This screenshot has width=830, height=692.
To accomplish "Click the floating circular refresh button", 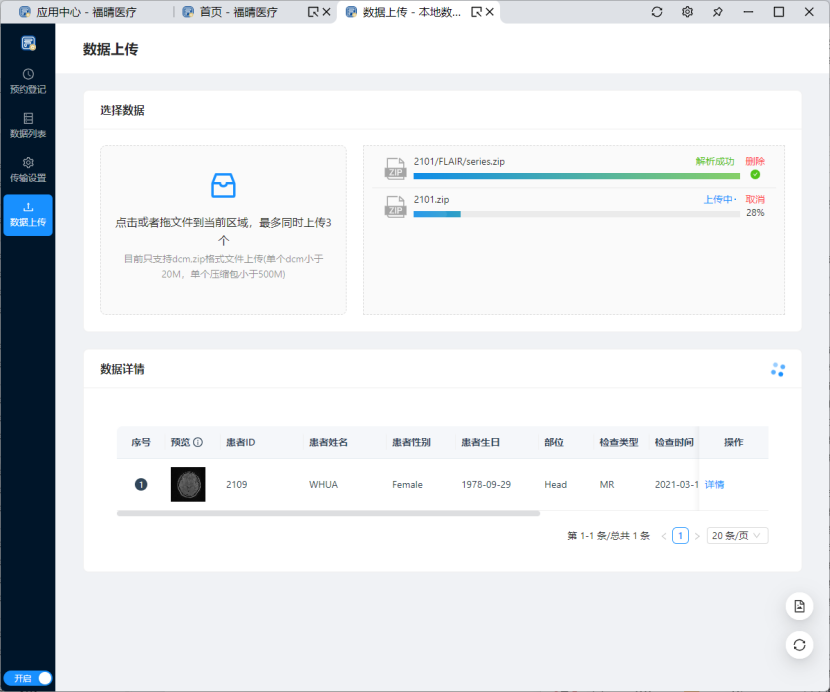I will pos(799,644).
